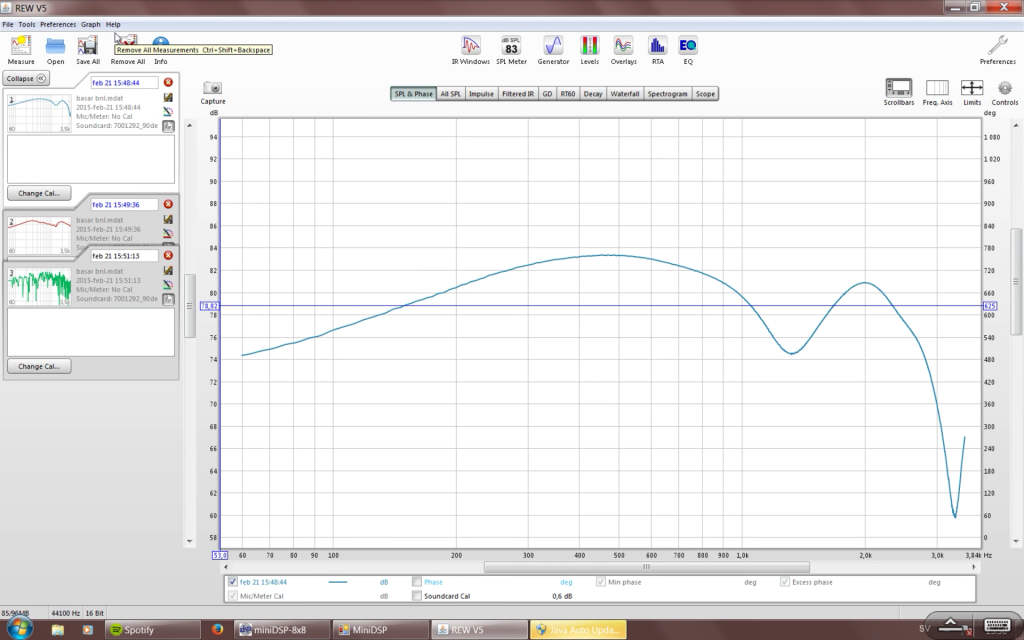Select measurement 3 green thumbnail graph
The width and height of the screenshot is (1024, 640).
pyautogui.click(x=39, y=286)
